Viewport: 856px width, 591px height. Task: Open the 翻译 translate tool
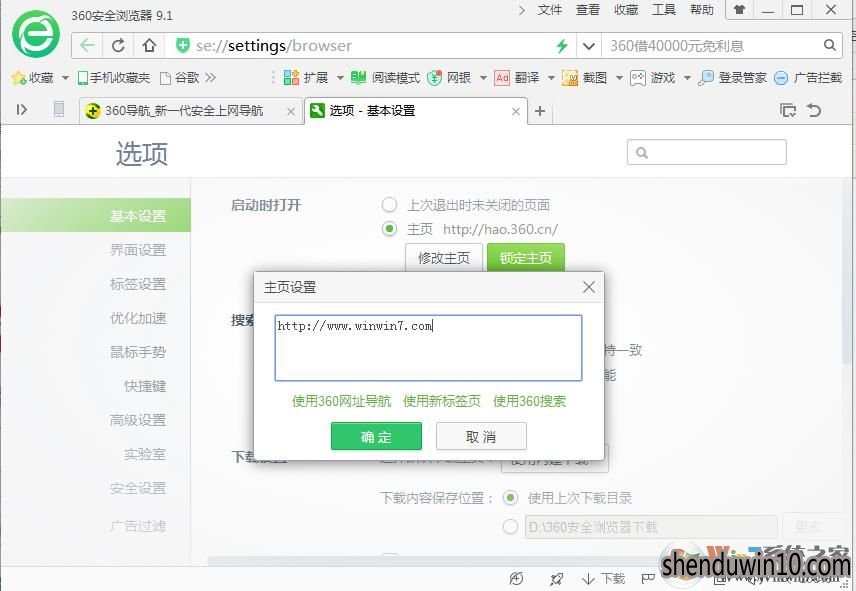point(516,78)
